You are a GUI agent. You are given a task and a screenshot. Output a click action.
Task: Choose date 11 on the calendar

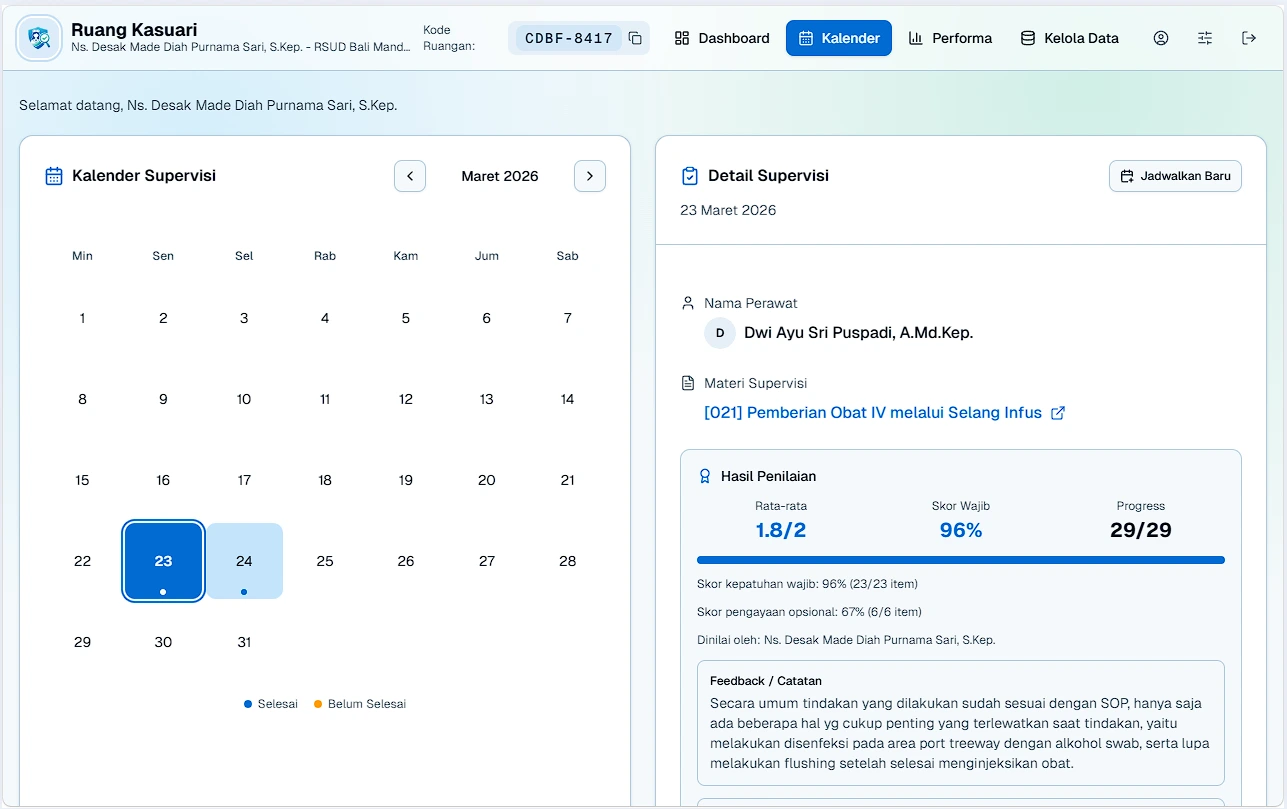(x=325, y=399)
